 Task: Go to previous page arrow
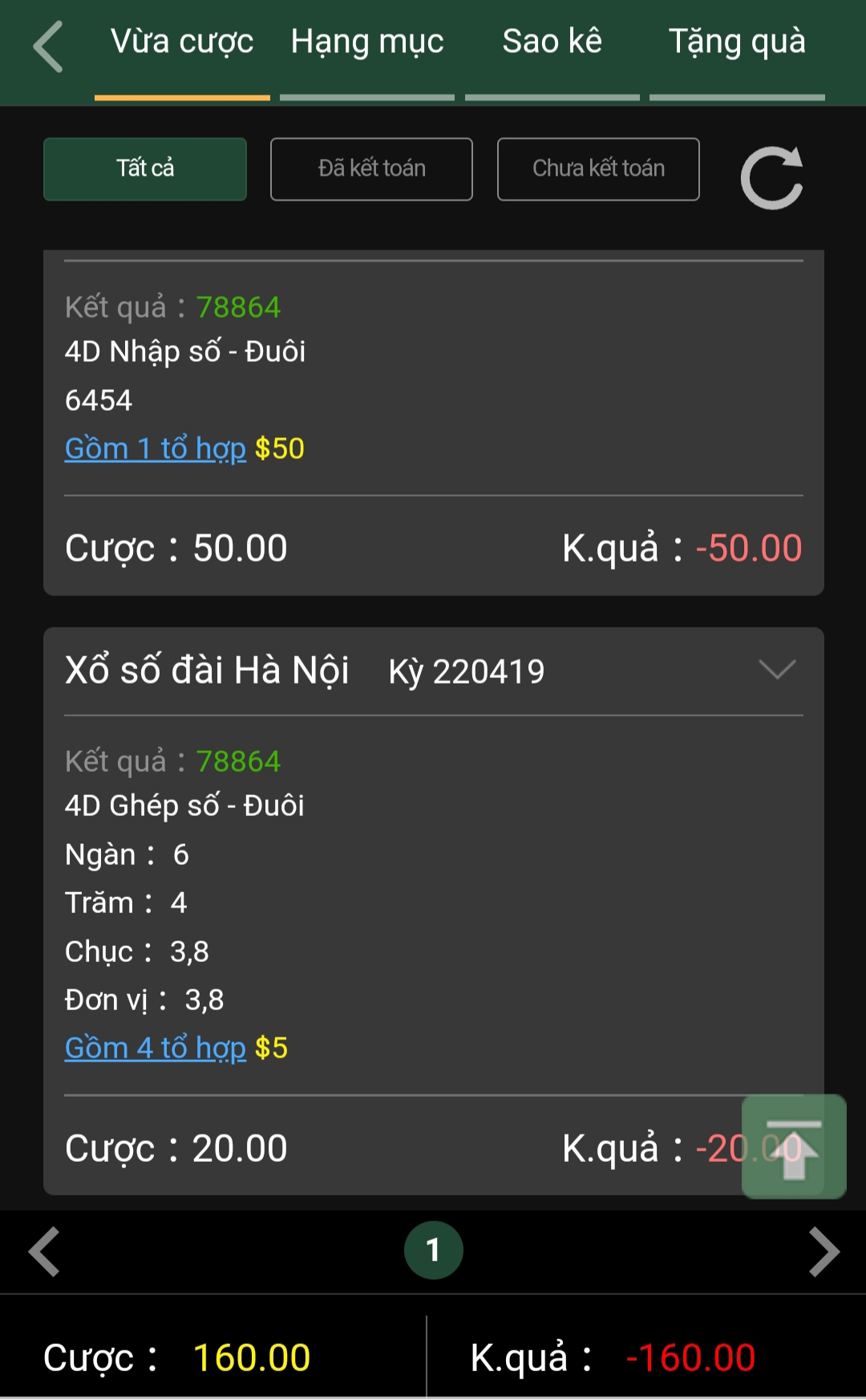coord(44,1251)
